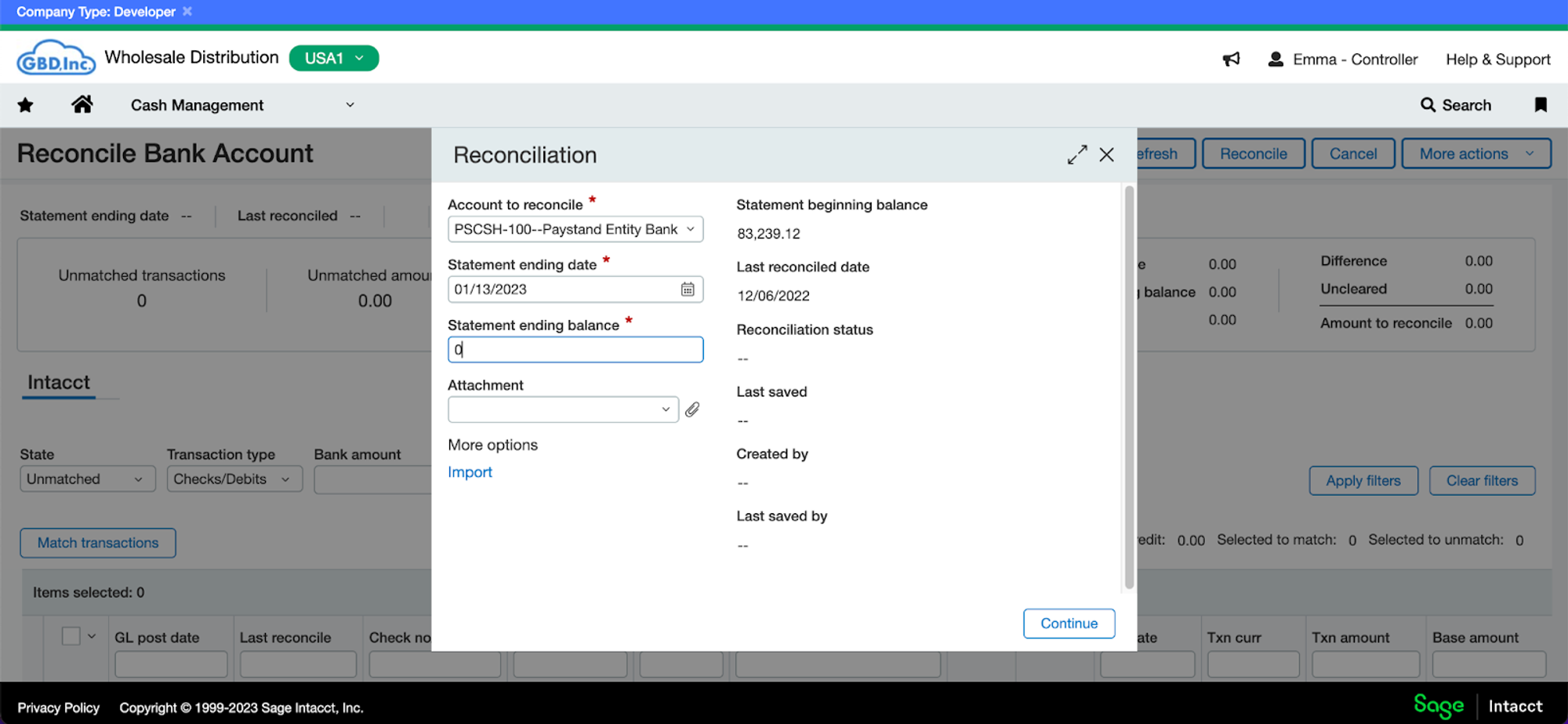Open the calendar for Statement ending date
Image resolution: width=1568 pixels, height=724 pixels.
click(688, 289)
